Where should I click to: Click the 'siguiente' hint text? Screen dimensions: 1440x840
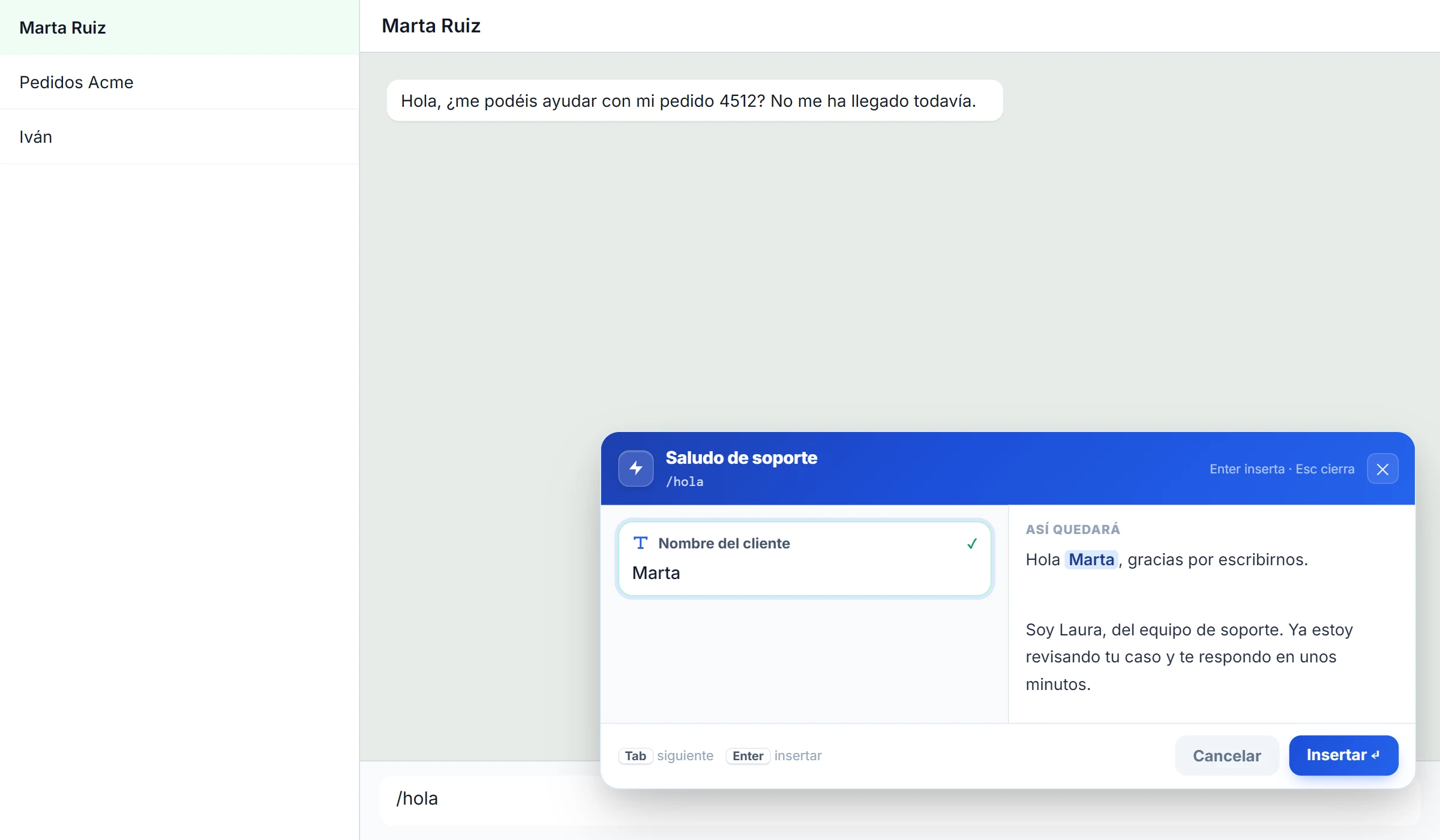click(685, 756)
